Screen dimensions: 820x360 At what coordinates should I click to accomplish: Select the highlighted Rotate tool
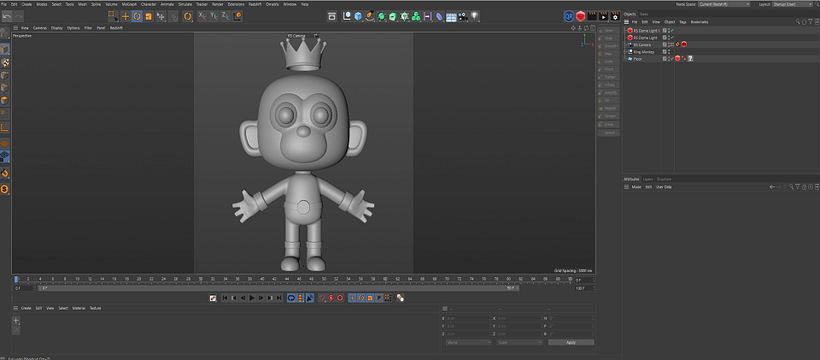tap(137, 16)
